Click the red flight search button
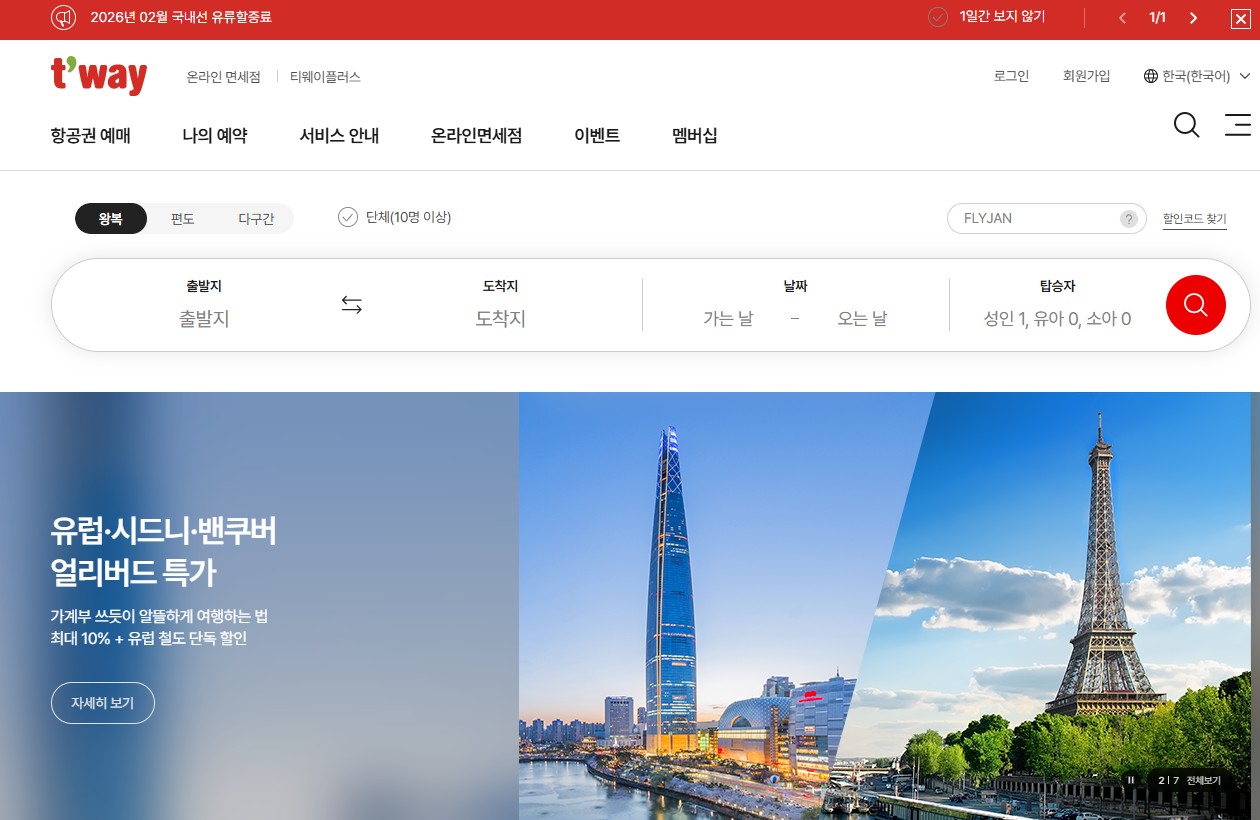The image size is (1260, 820). click(1196, 304)
